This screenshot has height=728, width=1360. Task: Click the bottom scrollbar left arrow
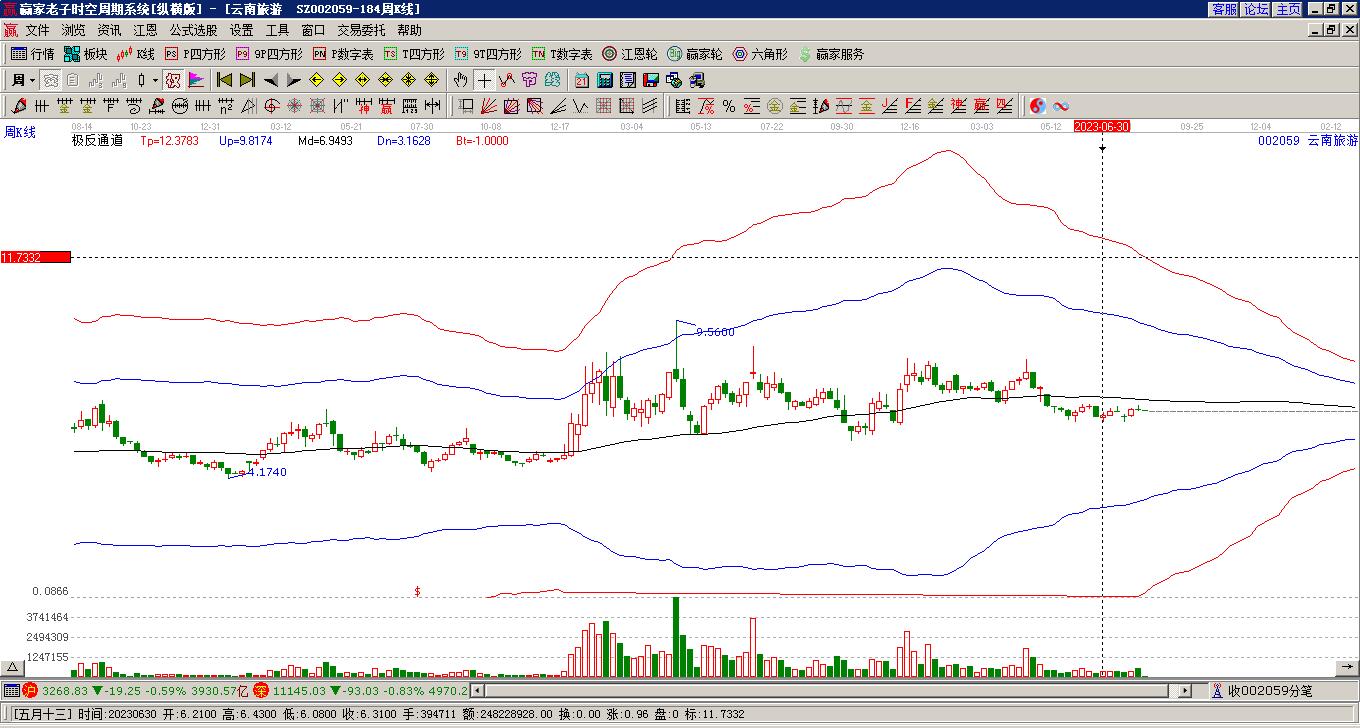pos(478,690)
